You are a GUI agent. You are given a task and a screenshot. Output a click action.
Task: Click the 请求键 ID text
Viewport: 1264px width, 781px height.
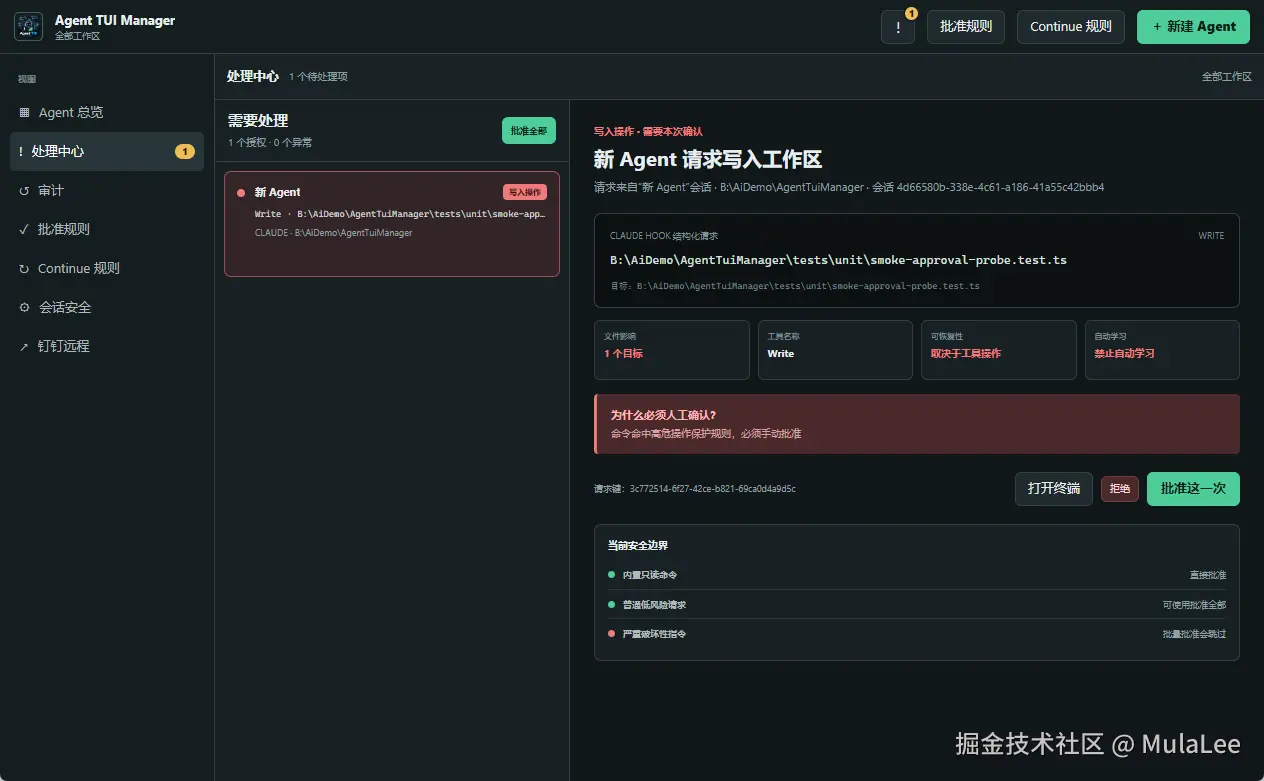tap(695, 489)
